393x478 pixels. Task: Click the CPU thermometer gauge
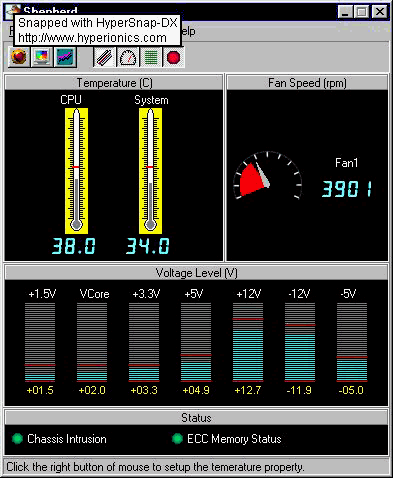[x=76, y=171]
